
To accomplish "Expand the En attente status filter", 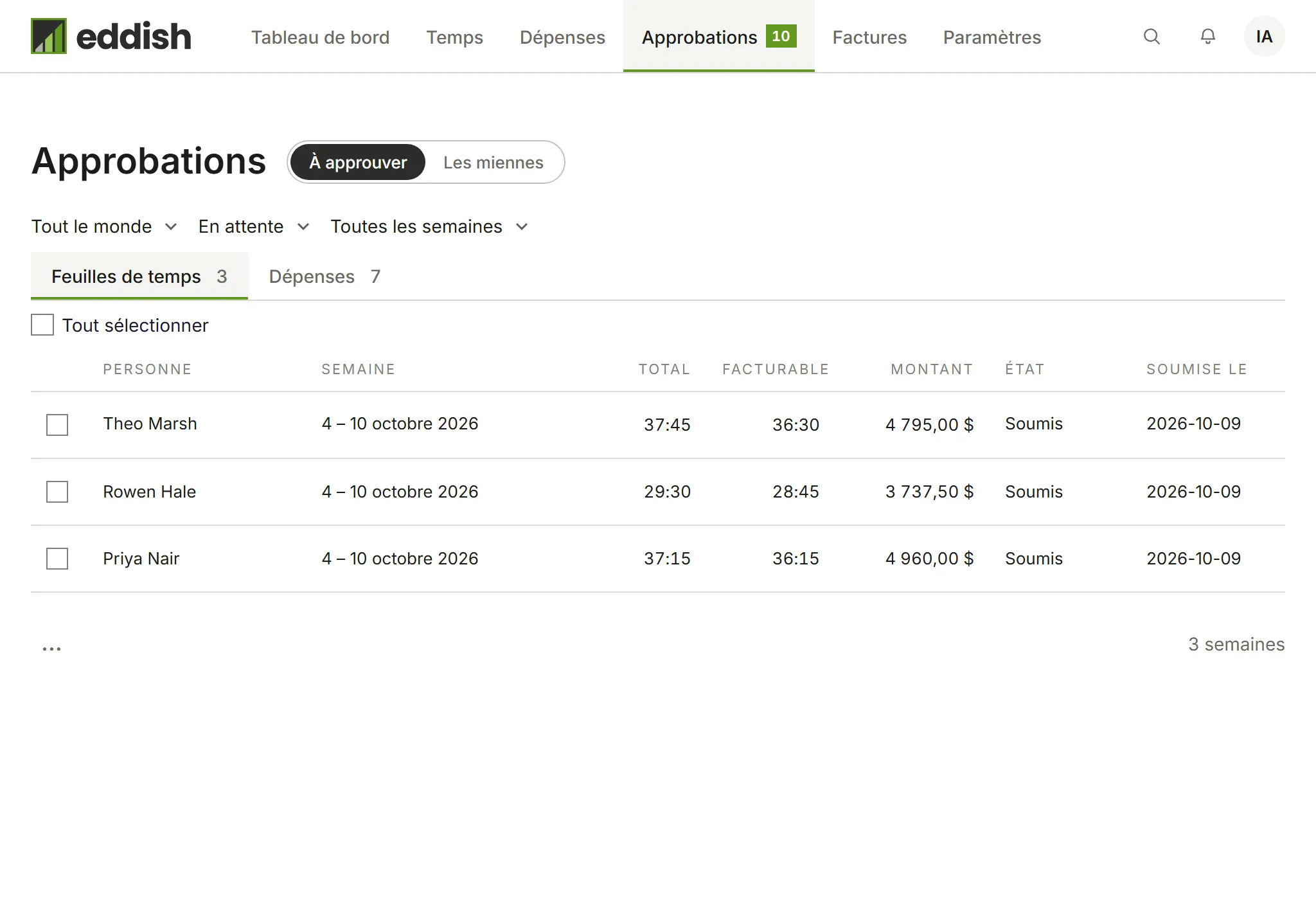I will (x=254, y=226).
